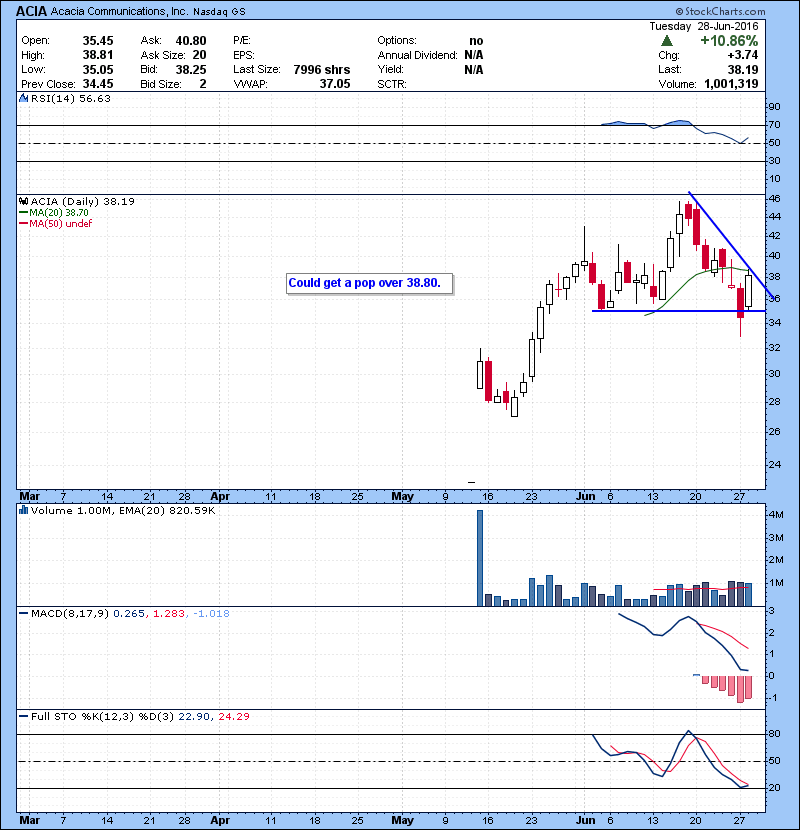Click the blue descending trendline on the price chart

(731, 244)
